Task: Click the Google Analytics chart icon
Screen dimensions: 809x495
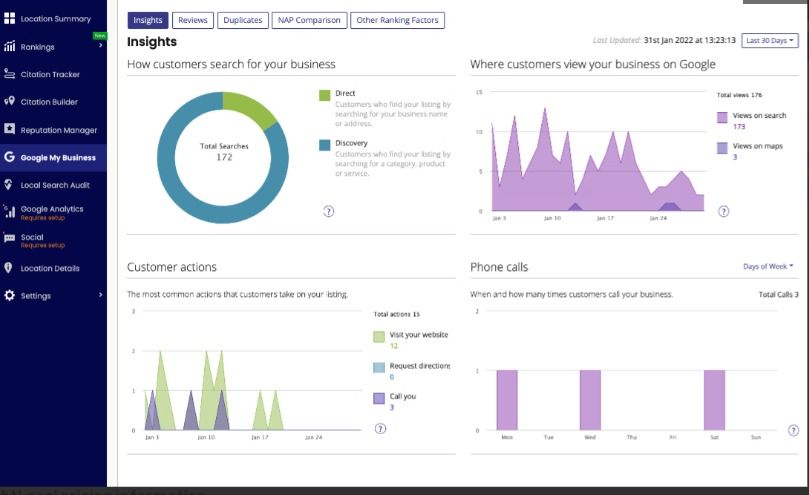Action: (x=9, y=211)
